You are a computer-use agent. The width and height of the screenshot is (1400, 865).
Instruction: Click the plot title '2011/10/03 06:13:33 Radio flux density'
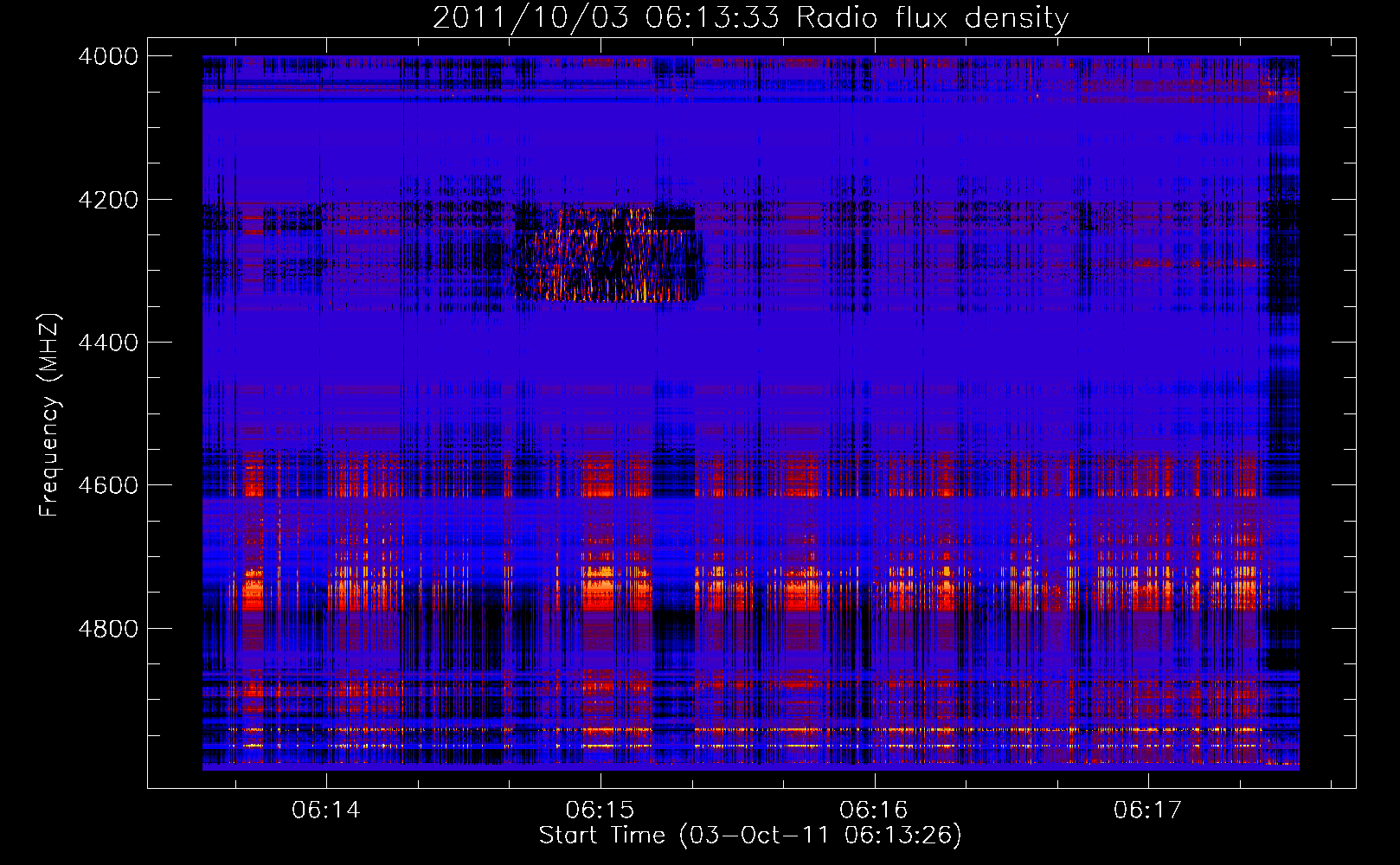750,17
